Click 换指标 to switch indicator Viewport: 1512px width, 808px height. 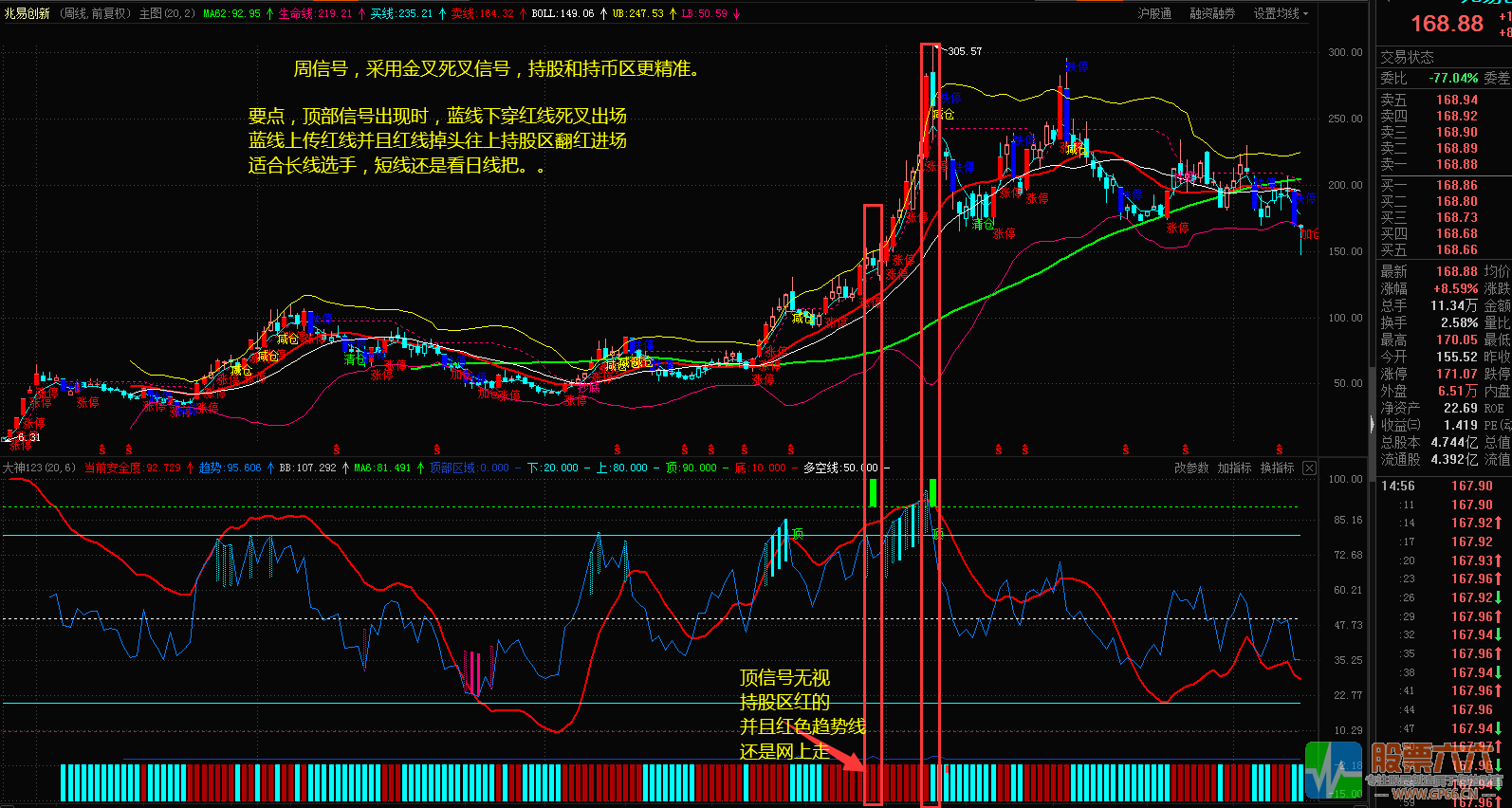[x=1277, y=468]
